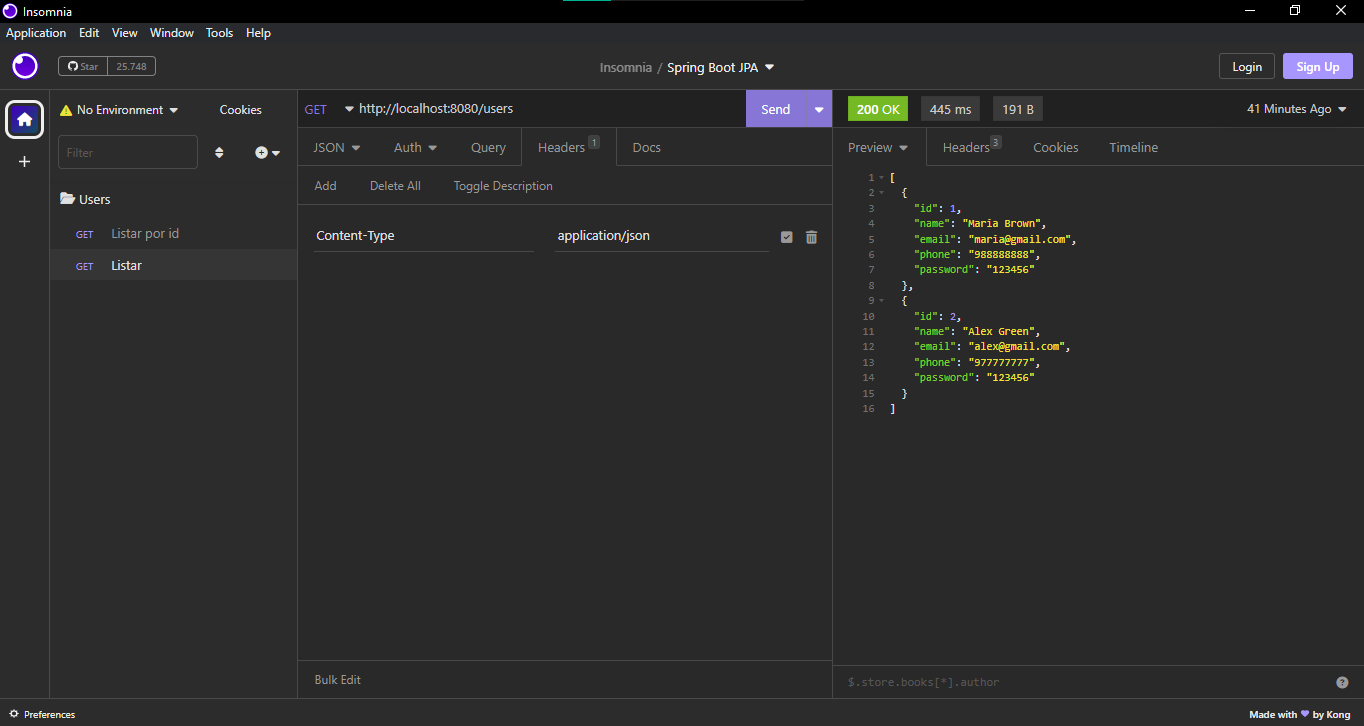Screen dimensions: 1364x726
Task: Click Toggle Description
Action: tap(503, 186)
